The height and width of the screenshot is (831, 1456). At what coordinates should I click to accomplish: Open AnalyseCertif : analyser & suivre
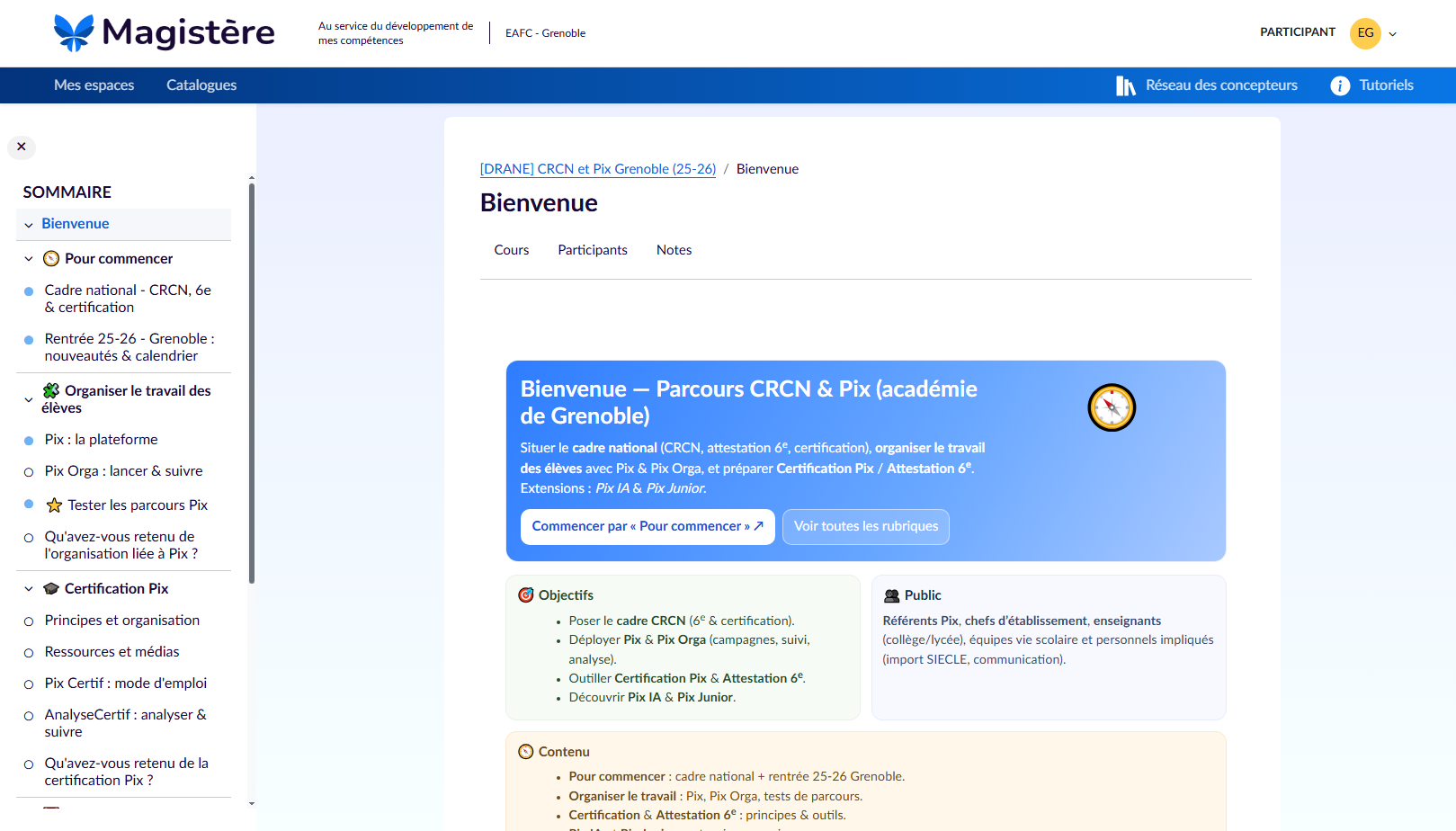coord(126,723)
